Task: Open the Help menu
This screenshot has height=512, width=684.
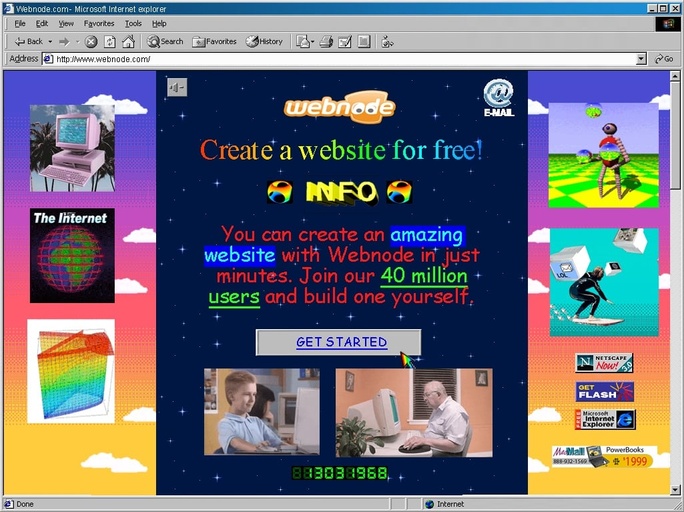Action: (159, 24)
